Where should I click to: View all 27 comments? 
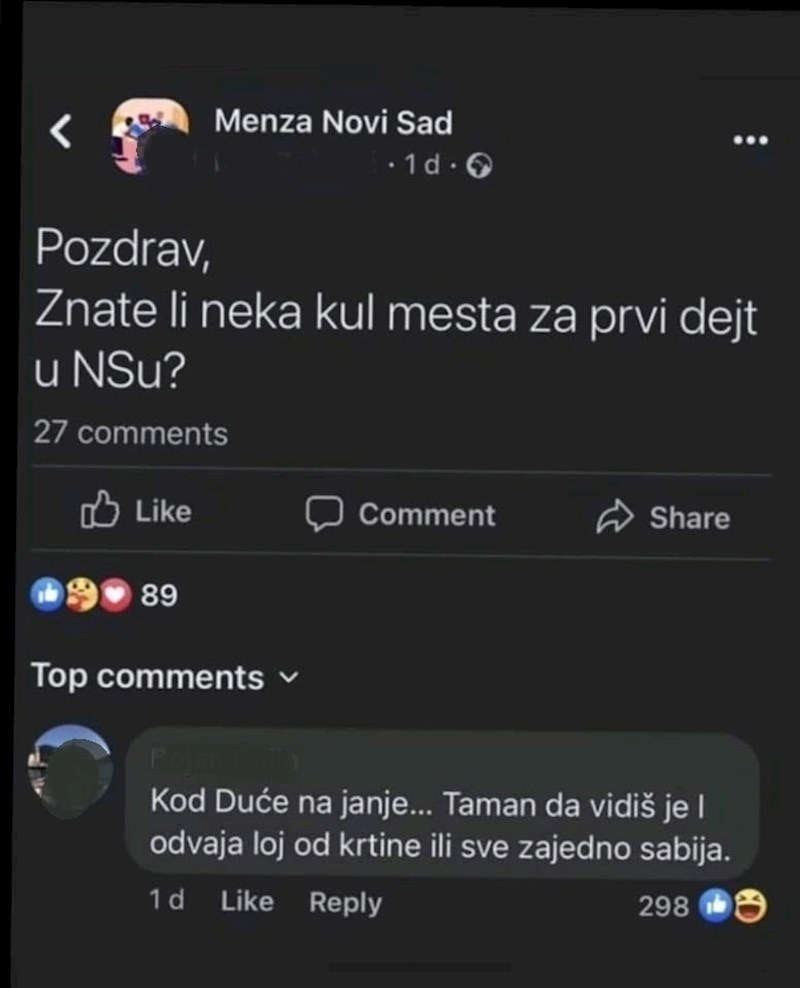tap(131, 434)
